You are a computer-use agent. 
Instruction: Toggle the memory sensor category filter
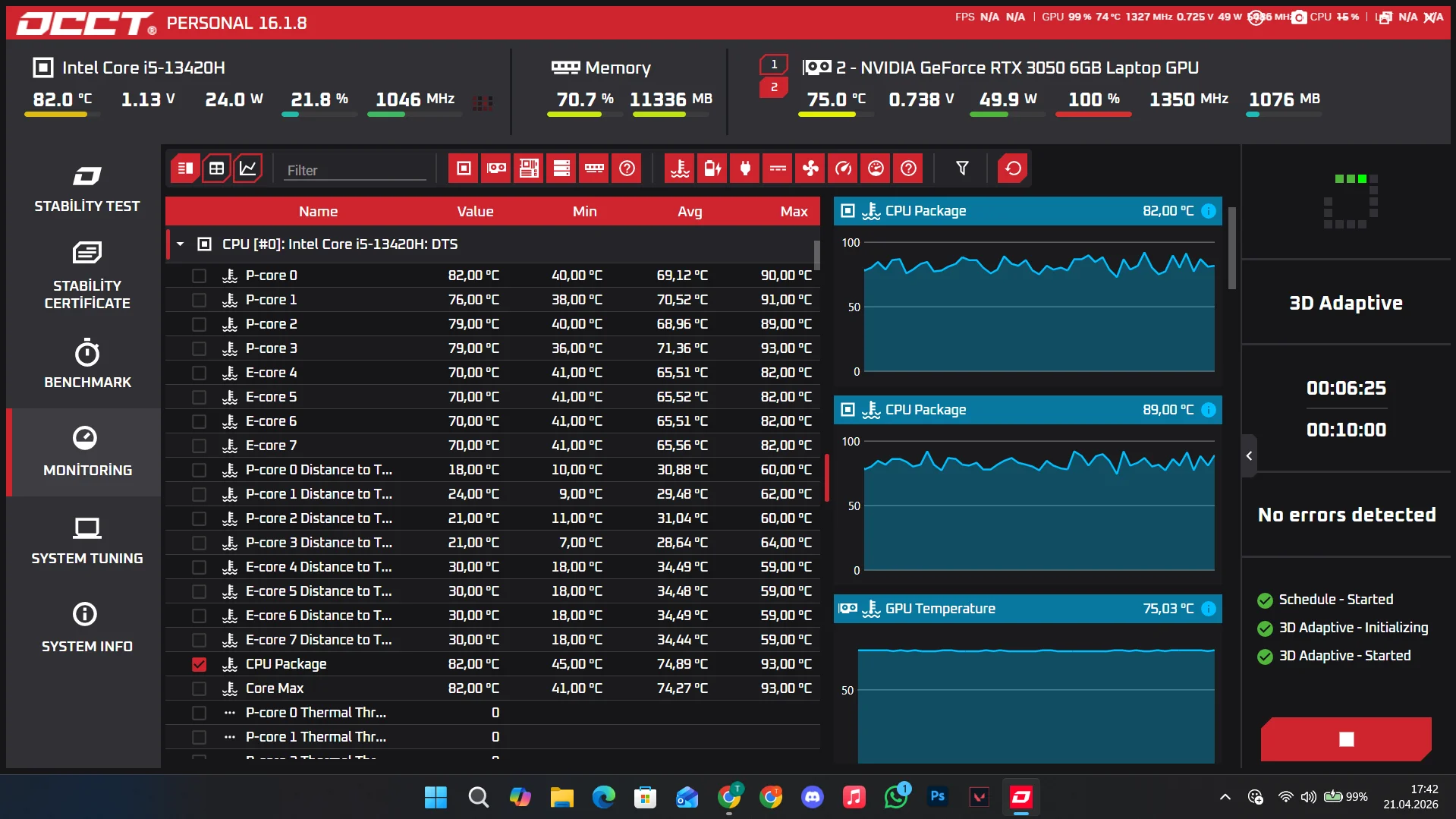point(594,169)
